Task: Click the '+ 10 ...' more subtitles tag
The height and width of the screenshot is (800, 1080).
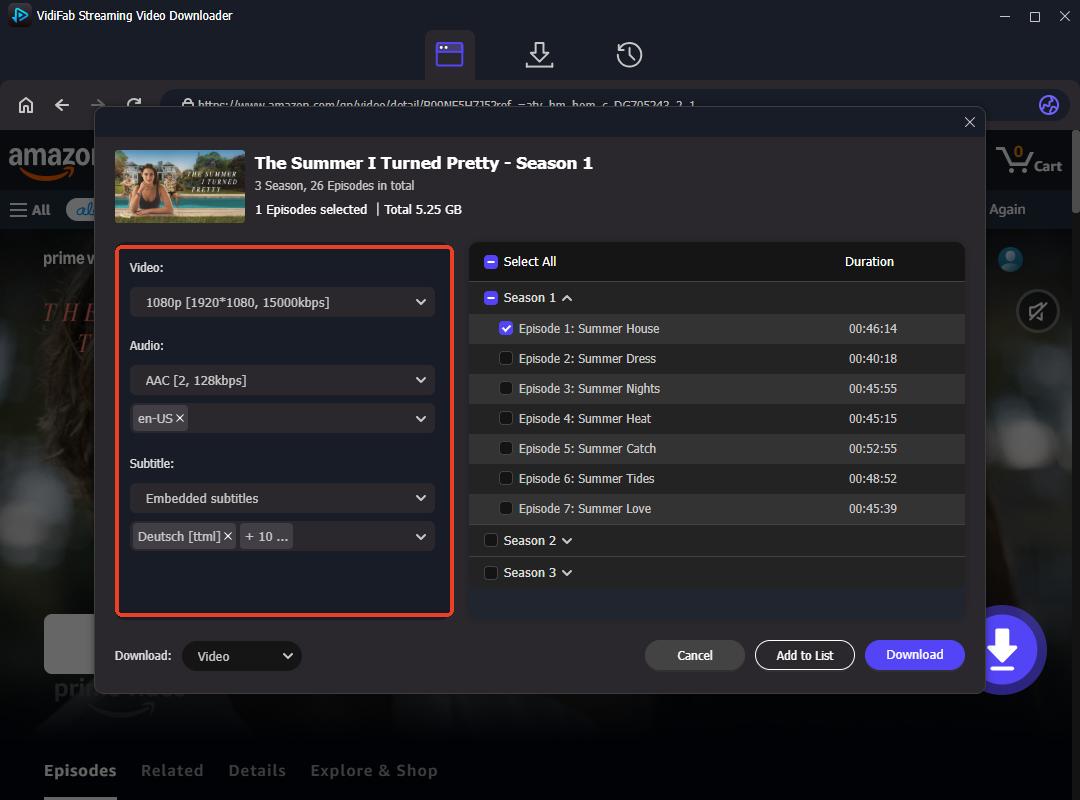Action: click(267, 536)
